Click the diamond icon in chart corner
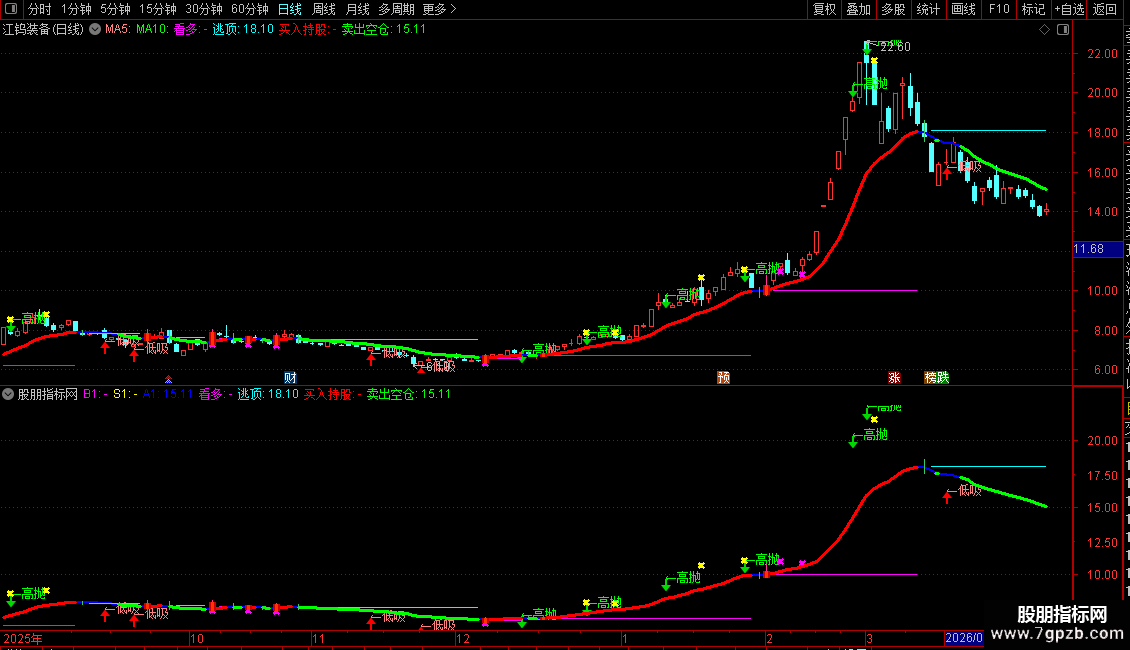The image size is (1130, 650). pos(1044,30)
